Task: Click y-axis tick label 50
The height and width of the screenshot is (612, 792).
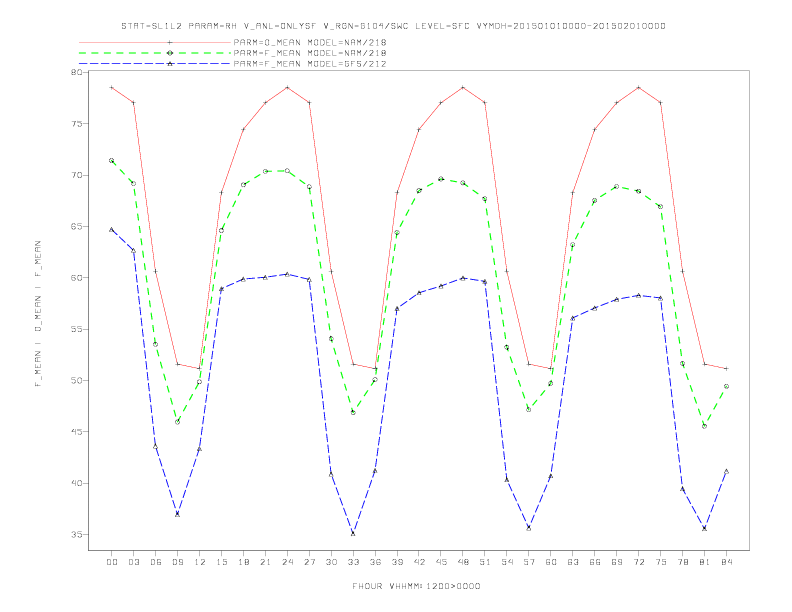Action: click(77, 380)
